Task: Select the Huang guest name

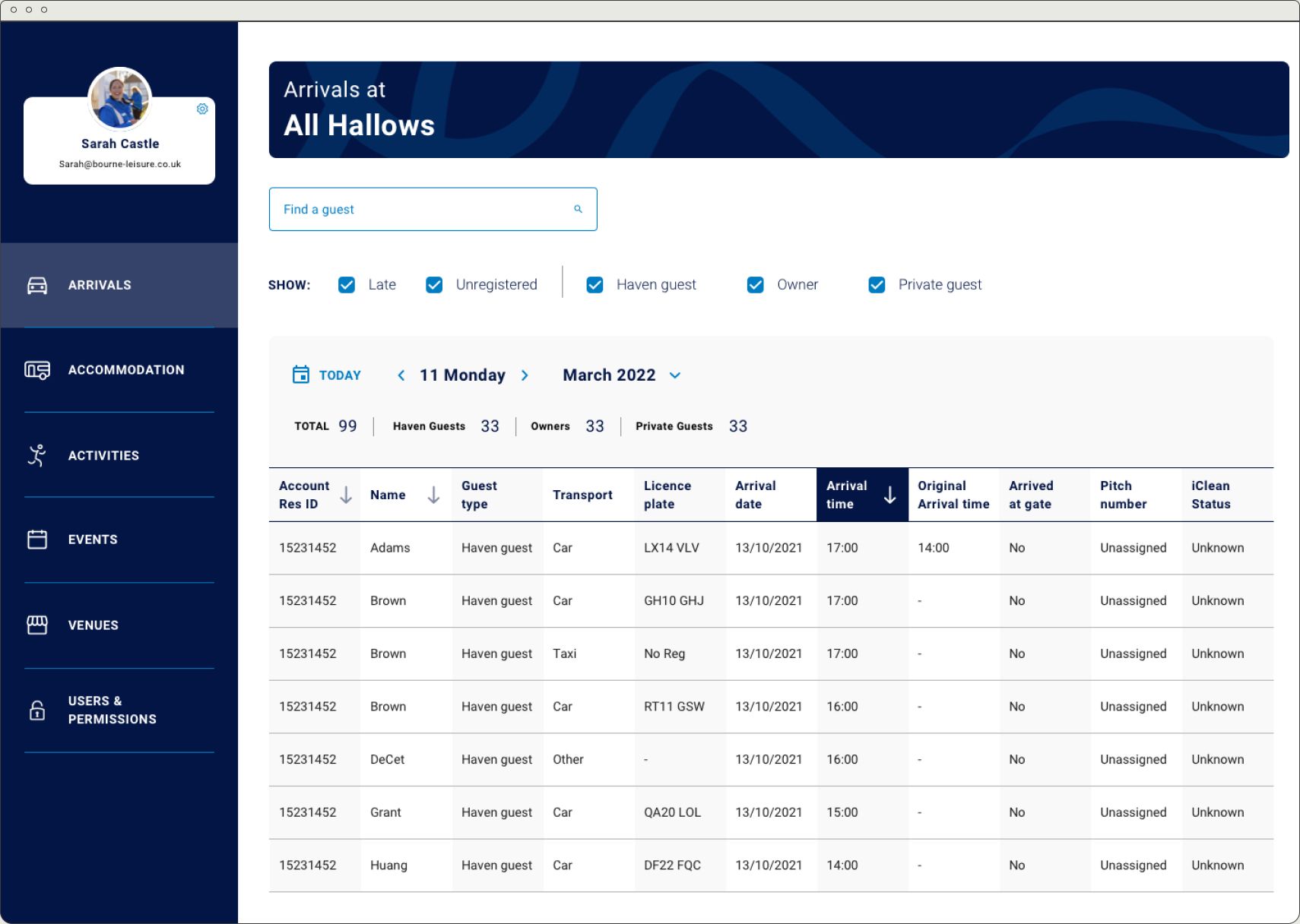Action: coord(388,865)
